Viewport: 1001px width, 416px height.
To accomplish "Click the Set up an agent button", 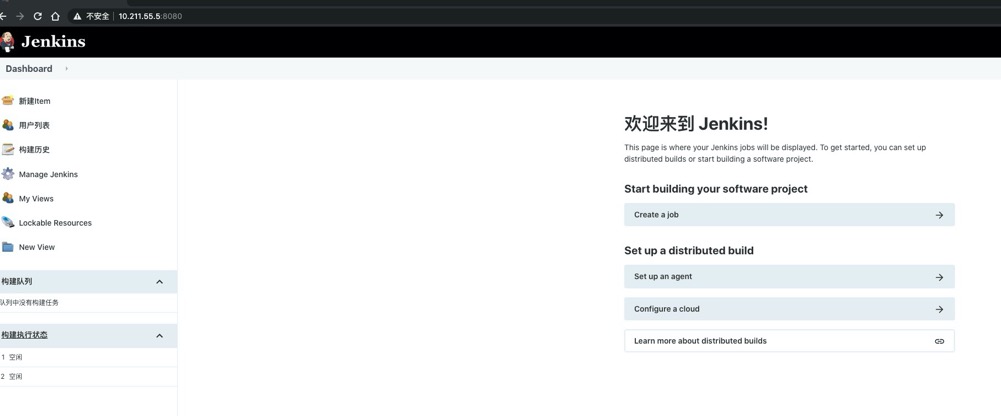I will (788, 277).
